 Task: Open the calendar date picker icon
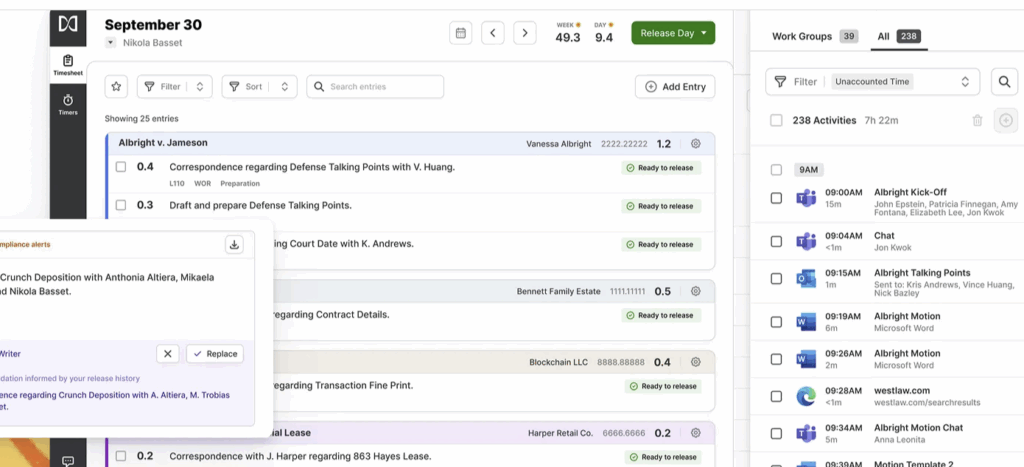click(460, 33)
